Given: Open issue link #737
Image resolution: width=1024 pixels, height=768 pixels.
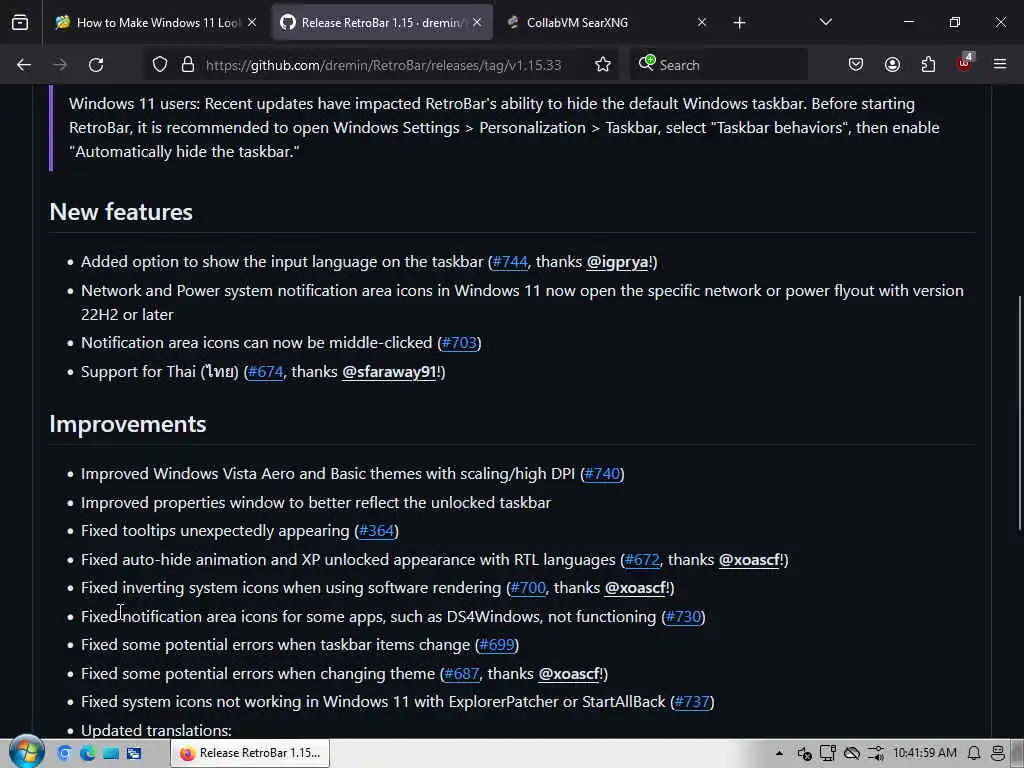Looking at the screenshot, I should tap(692, 702).
